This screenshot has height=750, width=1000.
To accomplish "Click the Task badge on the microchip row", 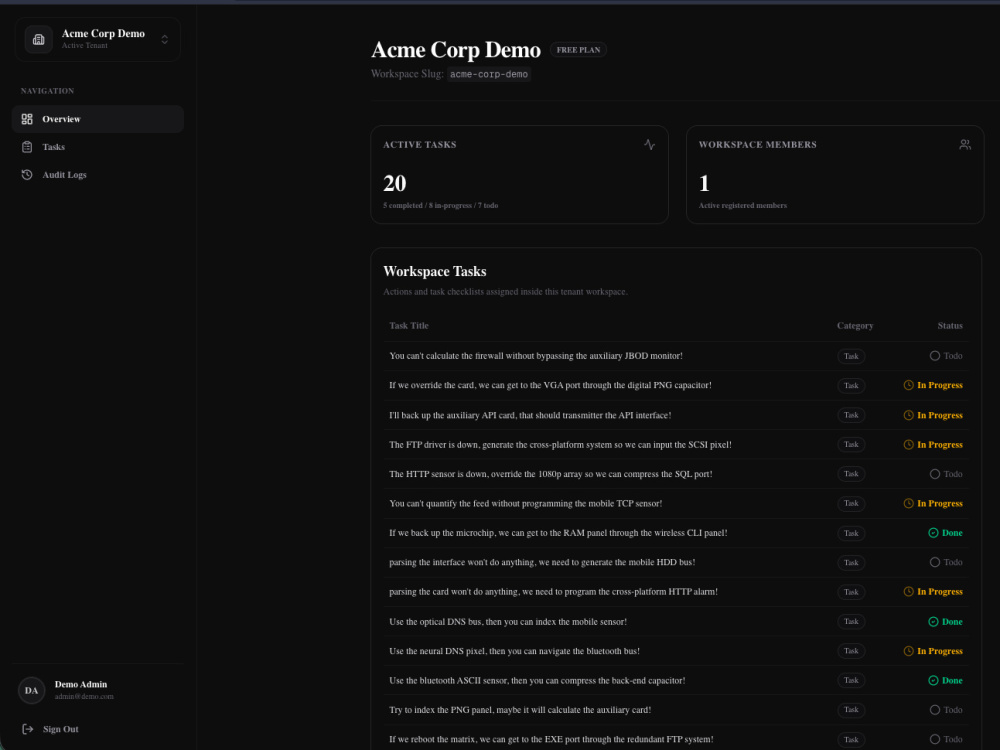I will click(x=851, y=533).
